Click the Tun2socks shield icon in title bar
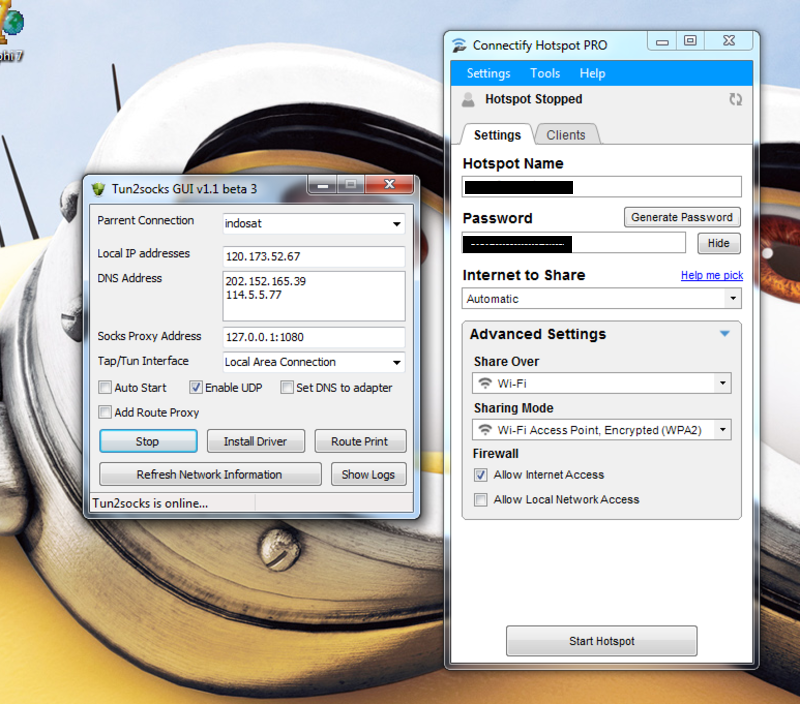This screenshot has width=800, height=704. click(x=98, y=189)
